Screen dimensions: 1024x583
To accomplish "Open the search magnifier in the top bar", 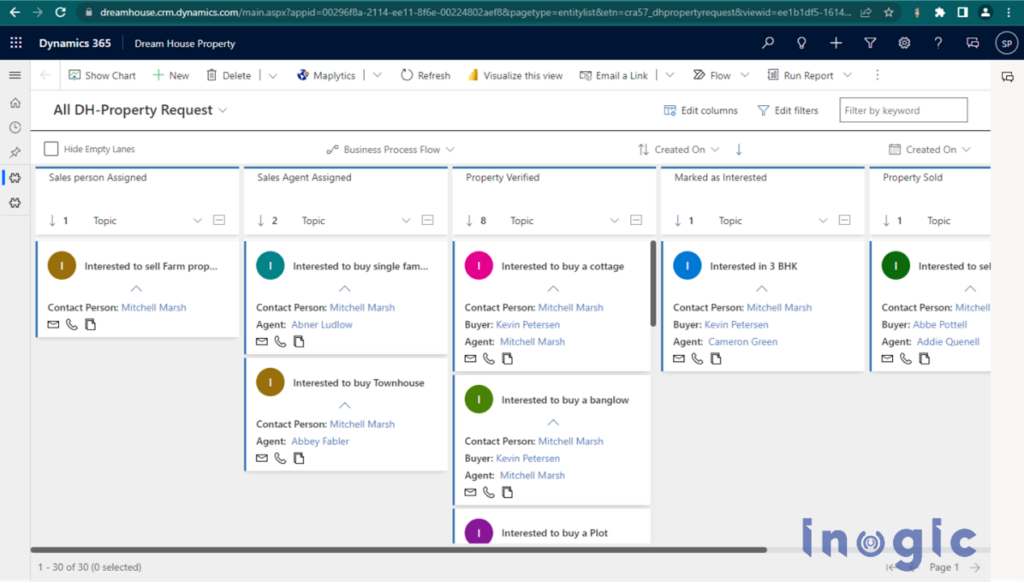I will (x=767, y=43).
